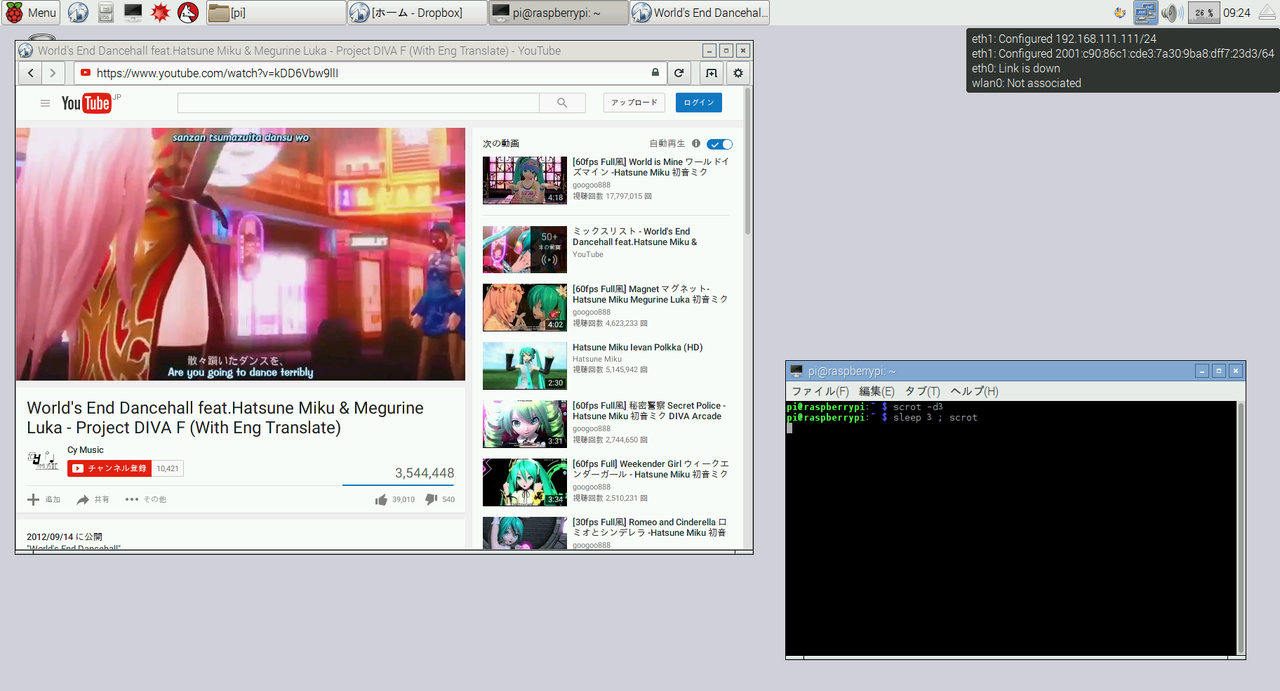Click the YouTube search input field

[358, 103]
